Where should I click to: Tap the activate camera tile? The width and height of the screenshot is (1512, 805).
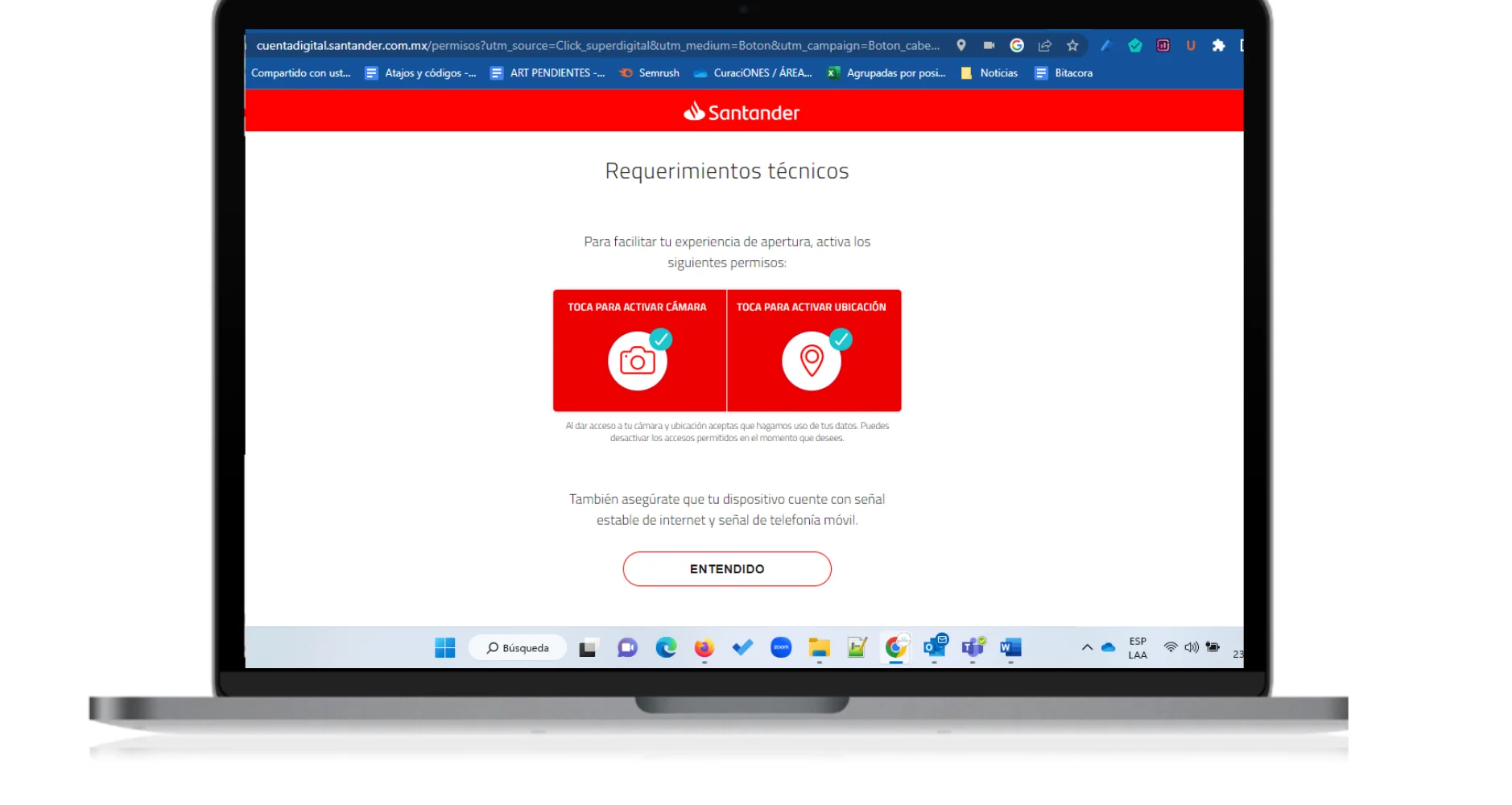pos(639,351)
